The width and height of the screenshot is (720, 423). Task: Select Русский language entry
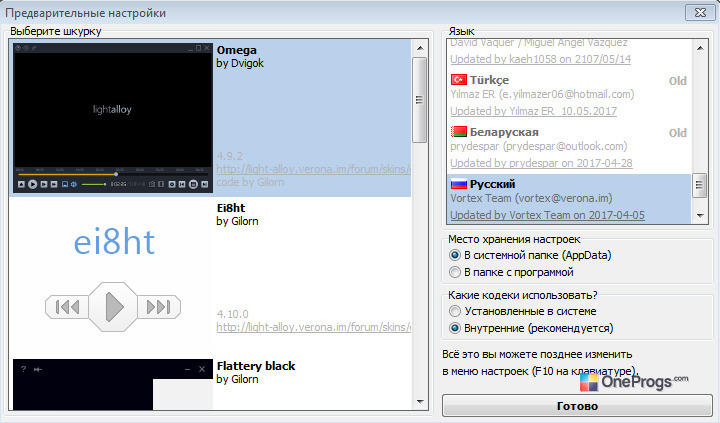[569, 199]
